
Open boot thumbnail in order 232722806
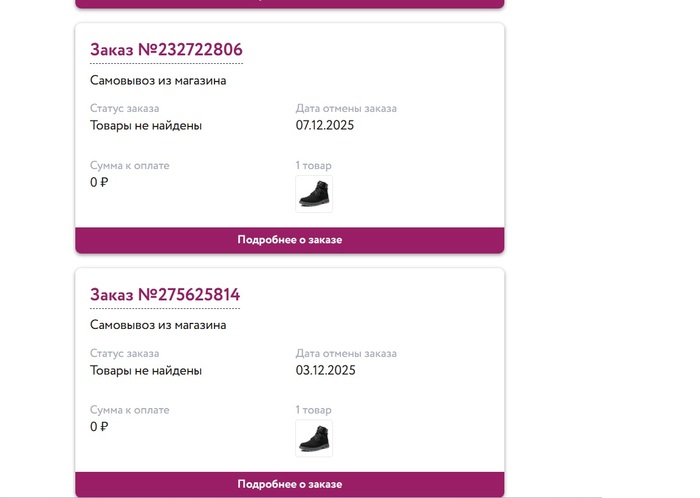point(314,194)
